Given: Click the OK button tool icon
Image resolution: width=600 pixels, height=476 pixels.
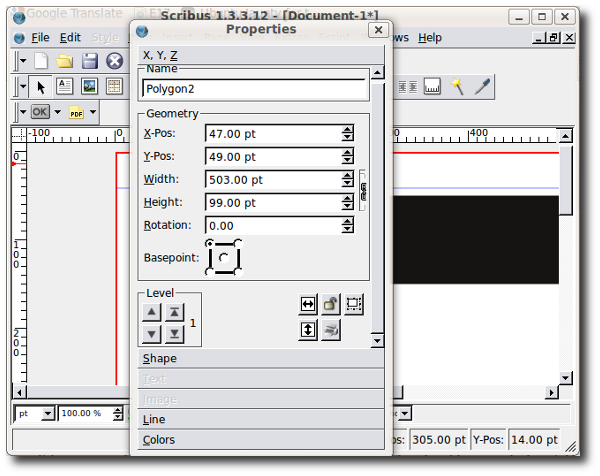Looking at the screenshot, I should point(40,112).
